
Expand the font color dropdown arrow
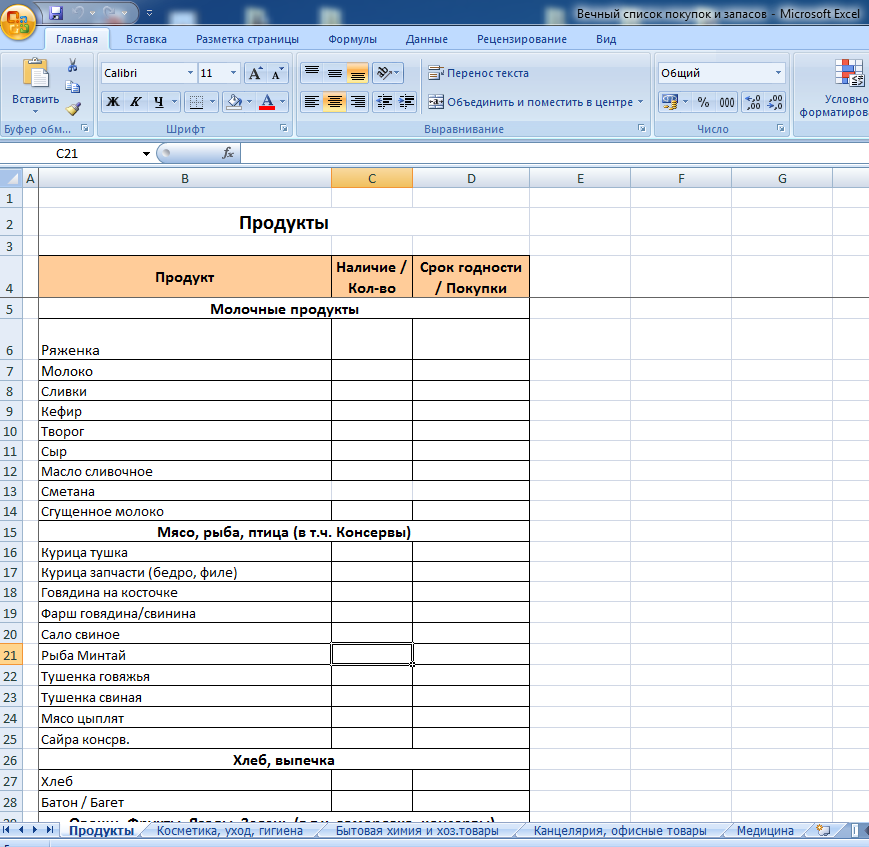pyautogui.click(x=283, y=102)
